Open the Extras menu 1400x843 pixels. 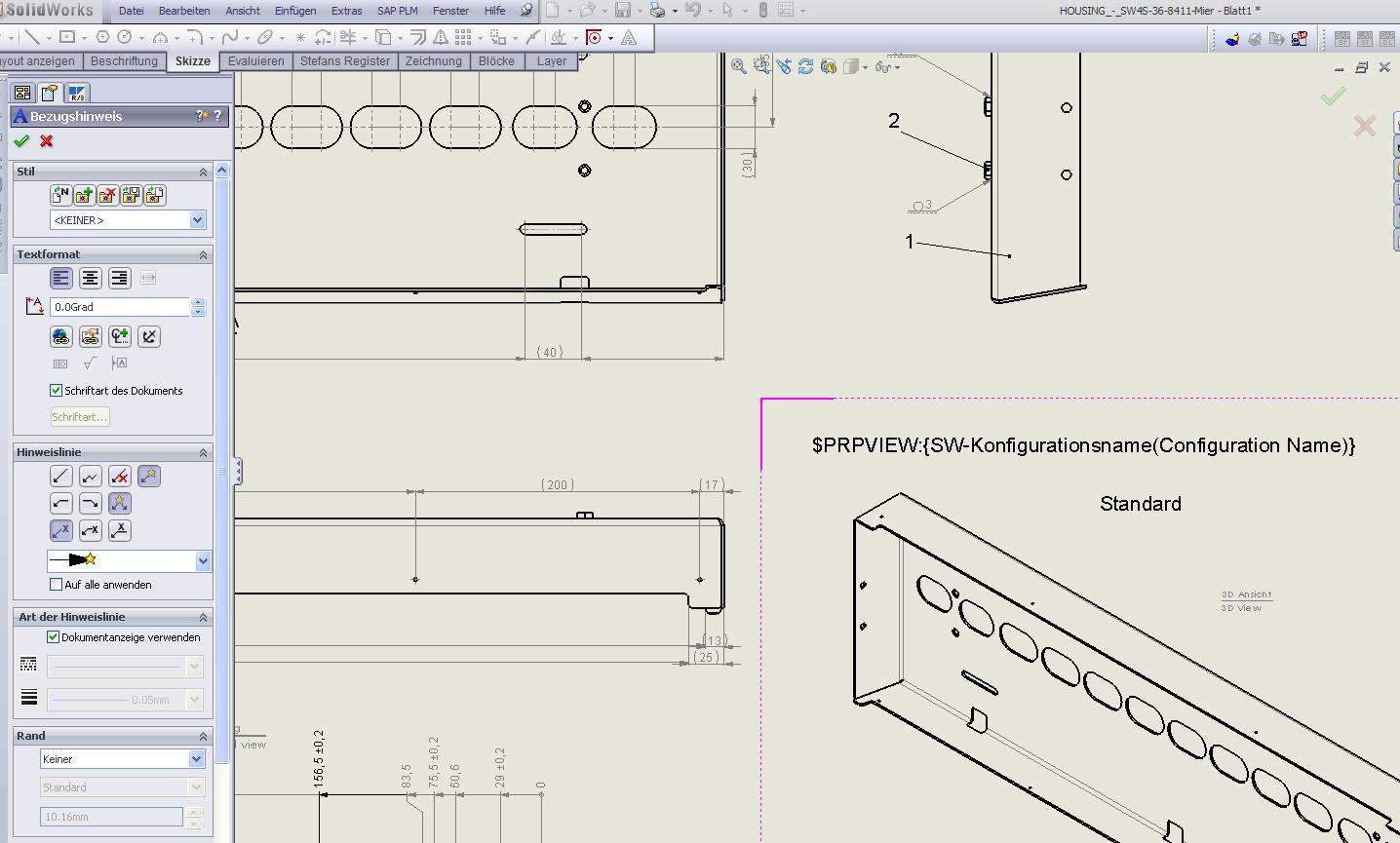click(346, 11)
